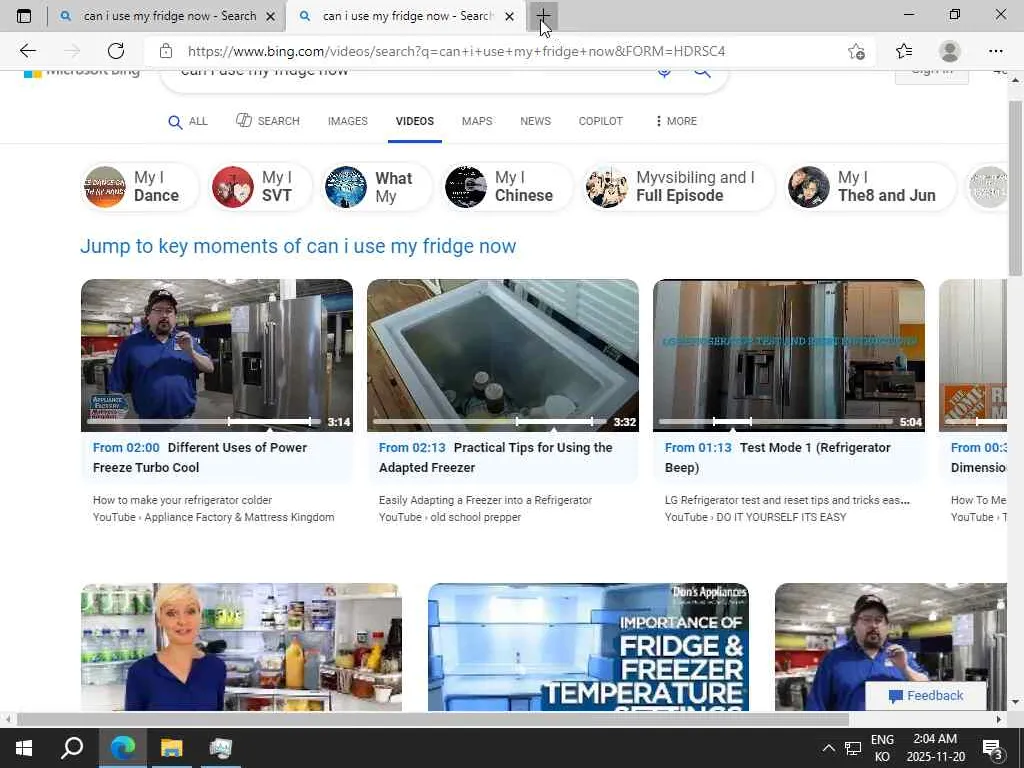Click the ENG KO language indicator
The height and width of the screenshot is (768, 1024).
[882, 748]
